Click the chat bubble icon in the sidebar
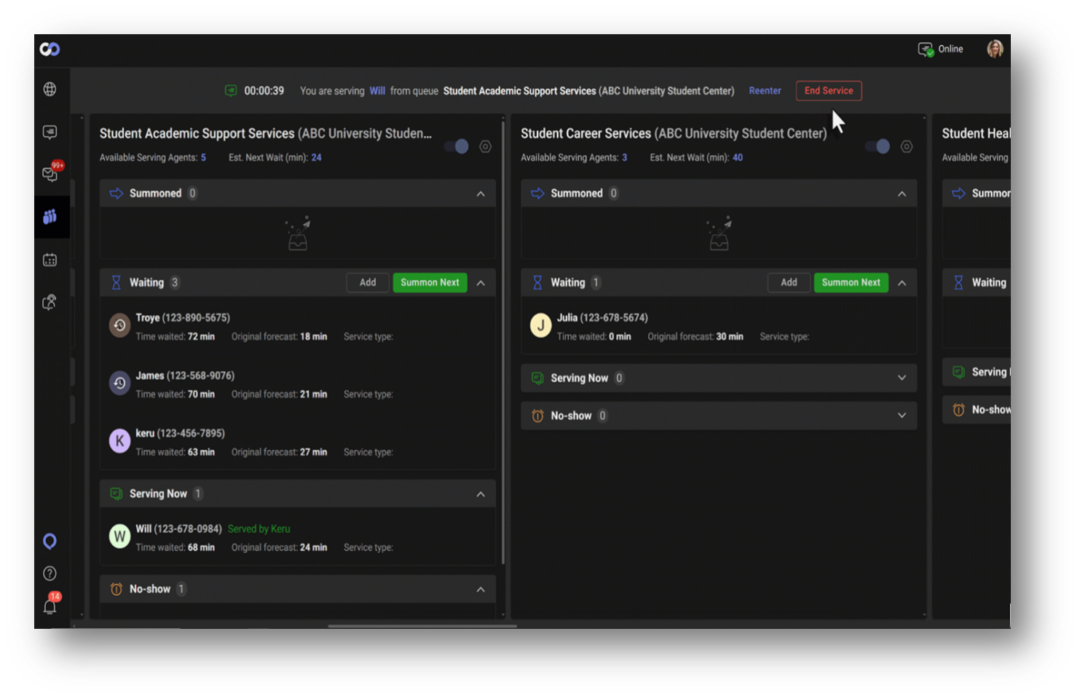1080x698 pixels. pyautogui.click(x=49, y=131)
